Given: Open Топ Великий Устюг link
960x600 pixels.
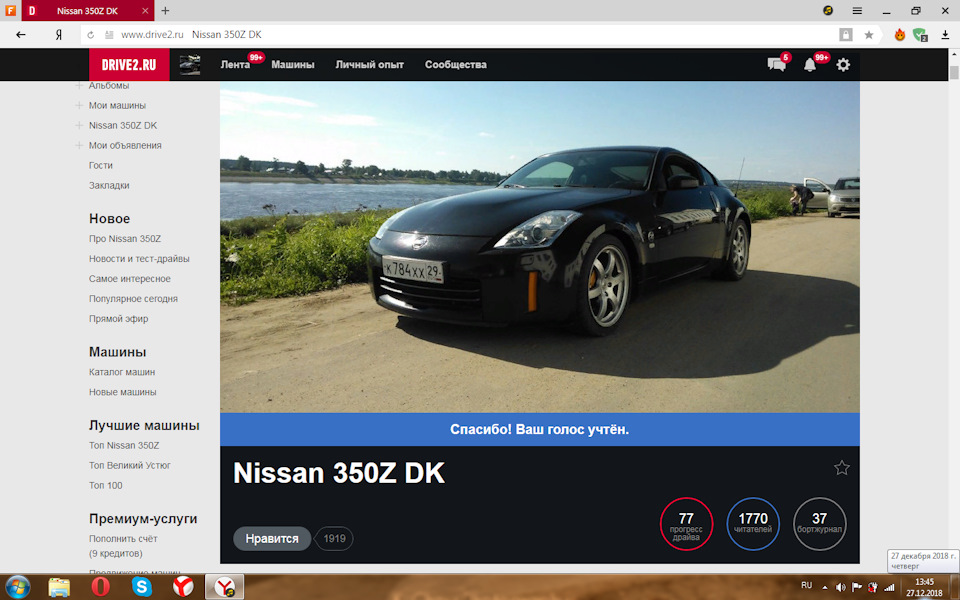Looking at the screenshot, I should point(130,465).
